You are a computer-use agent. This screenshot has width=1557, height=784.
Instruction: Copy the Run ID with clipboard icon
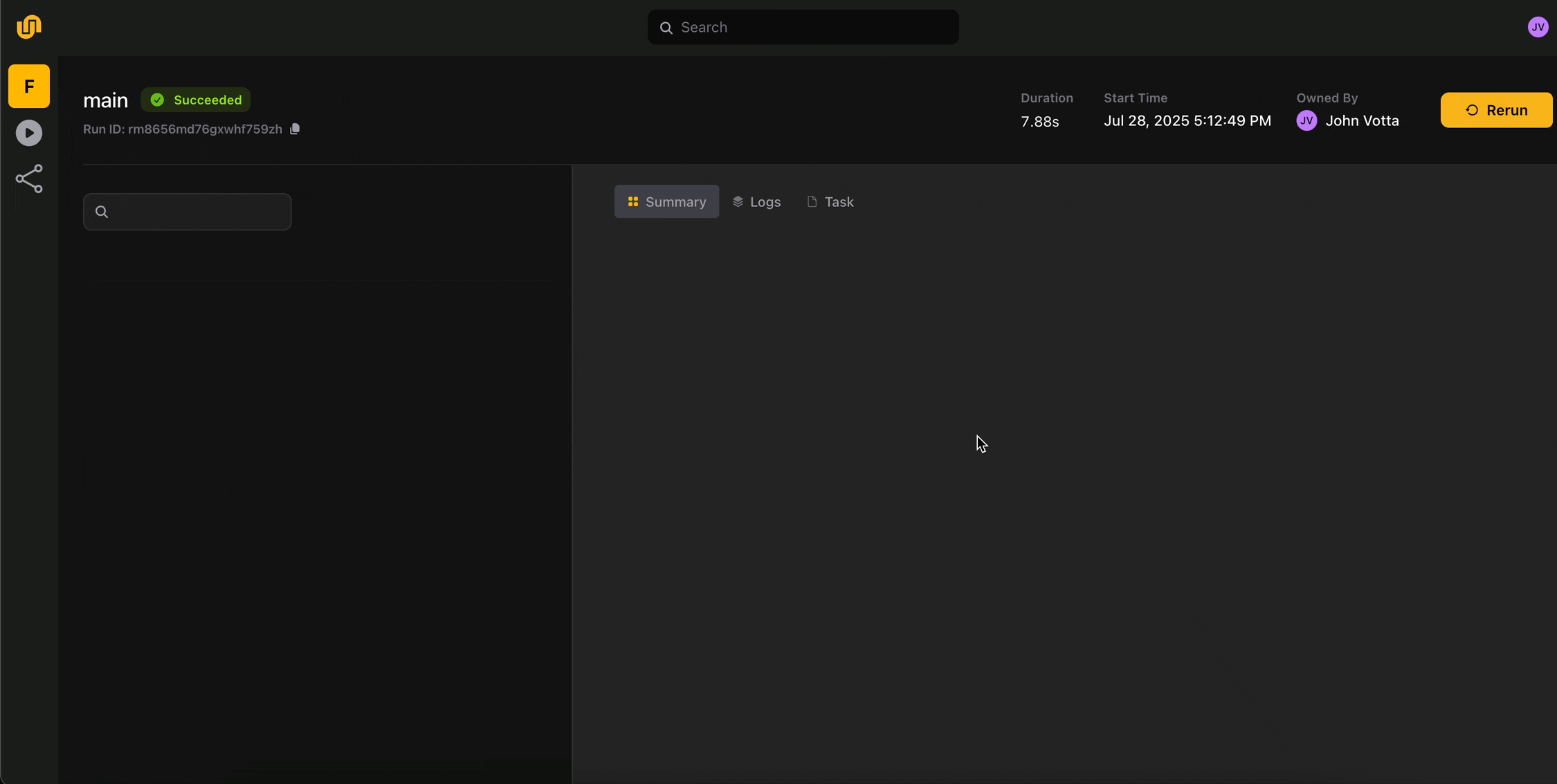[295, 129]
